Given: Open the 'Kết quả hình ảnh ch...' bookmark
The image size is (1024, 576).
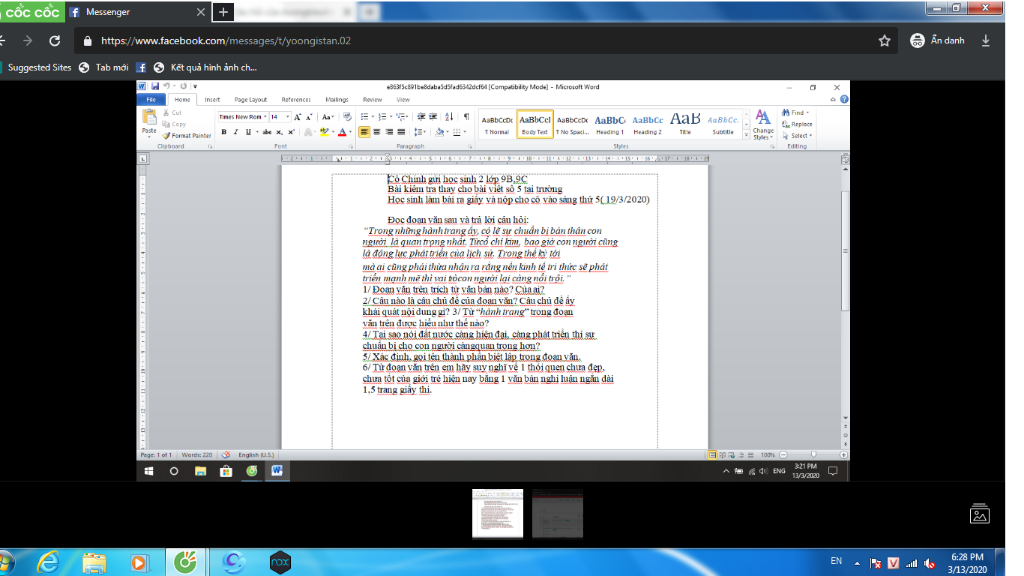Looking at the screenshot, I should pos(205,67).
